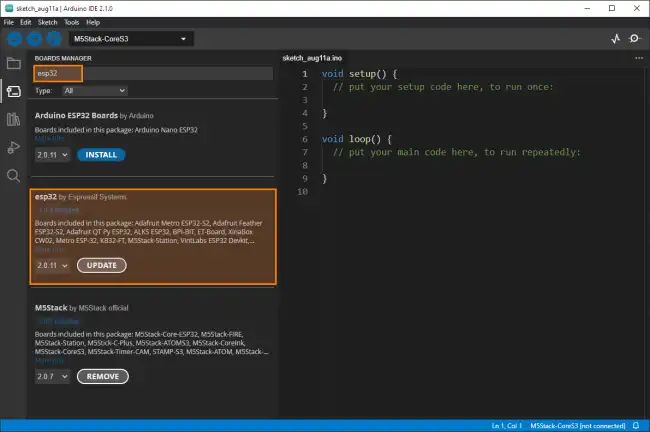Update the esp32 Espressif package
This screenshot has height=432, width=650.
point(102,265)
